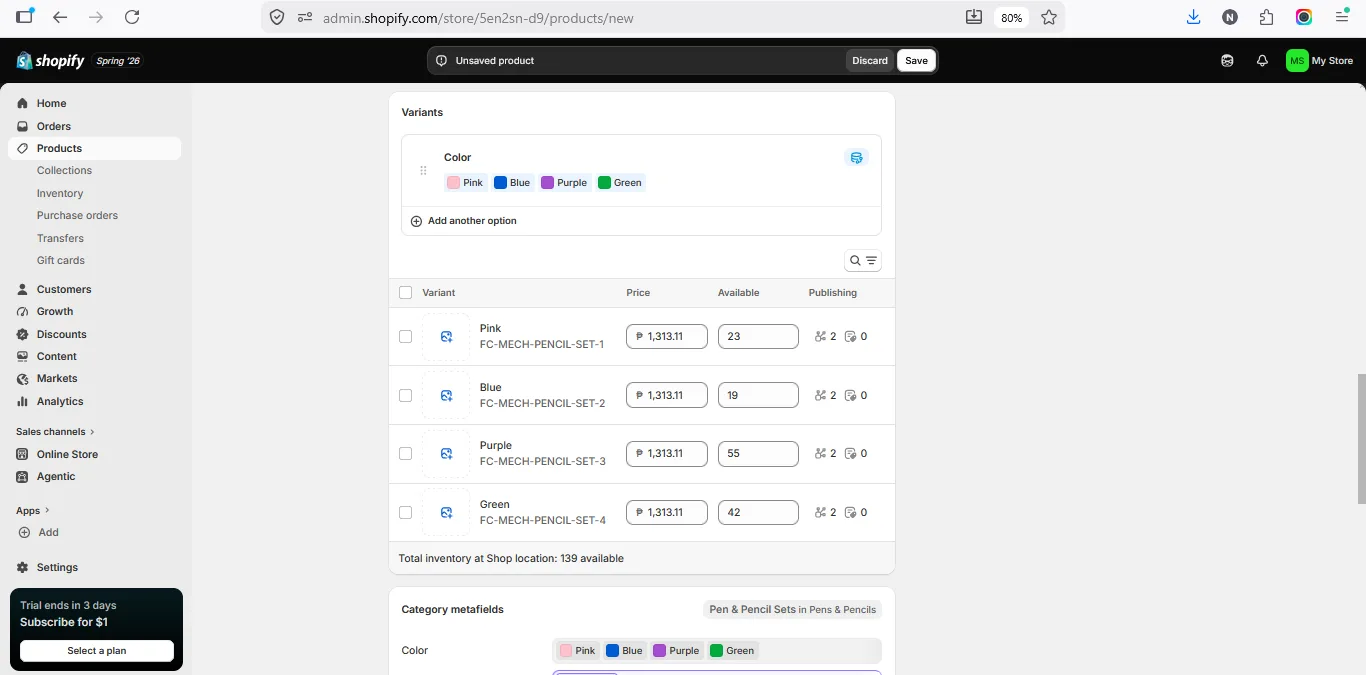This screenshot has width=1366, height=675.
Task: Click the Orders sidebar icon
Action: 23,126
